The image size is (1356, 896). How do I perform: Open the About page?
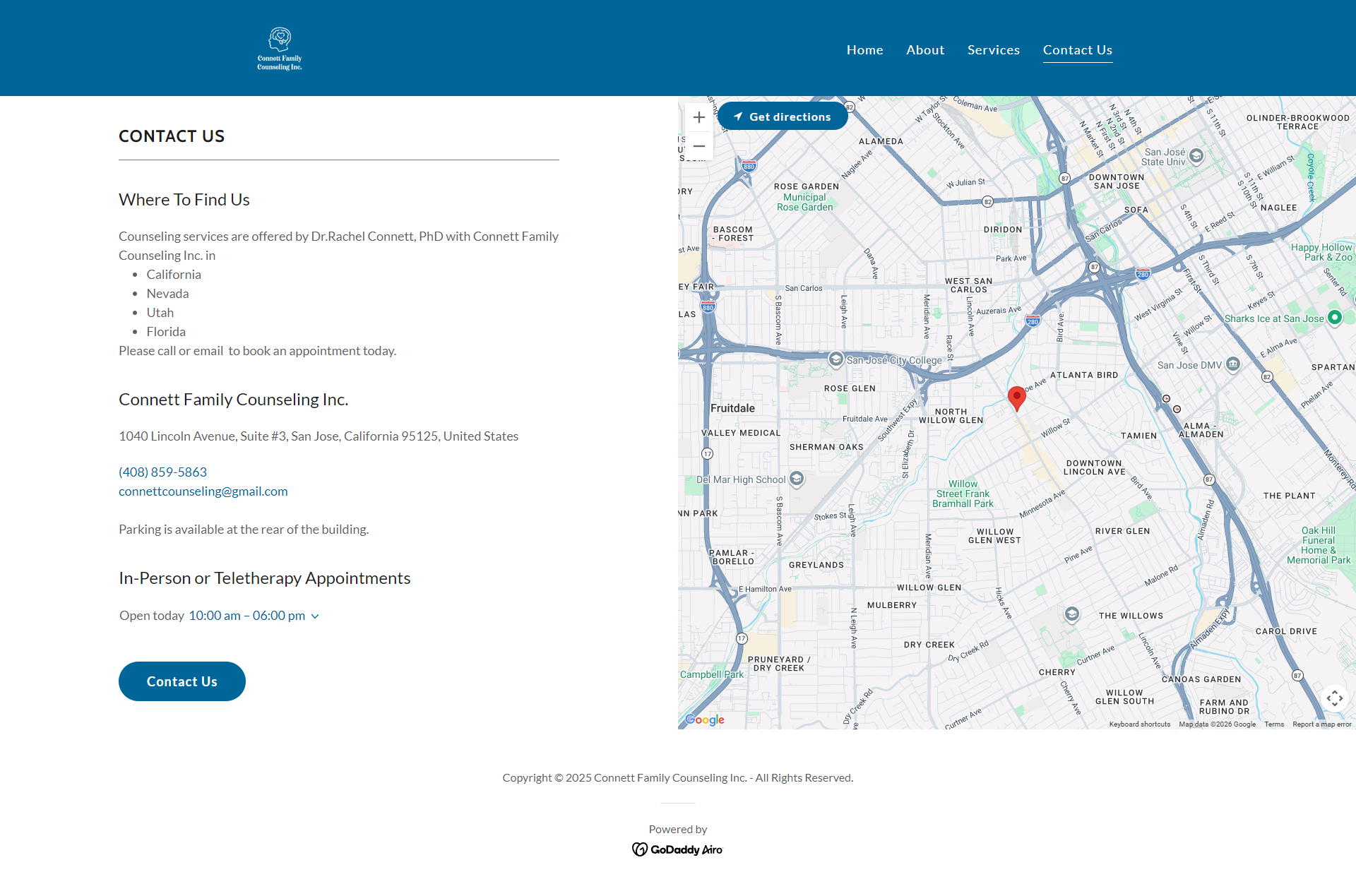(x=925, y=50)
